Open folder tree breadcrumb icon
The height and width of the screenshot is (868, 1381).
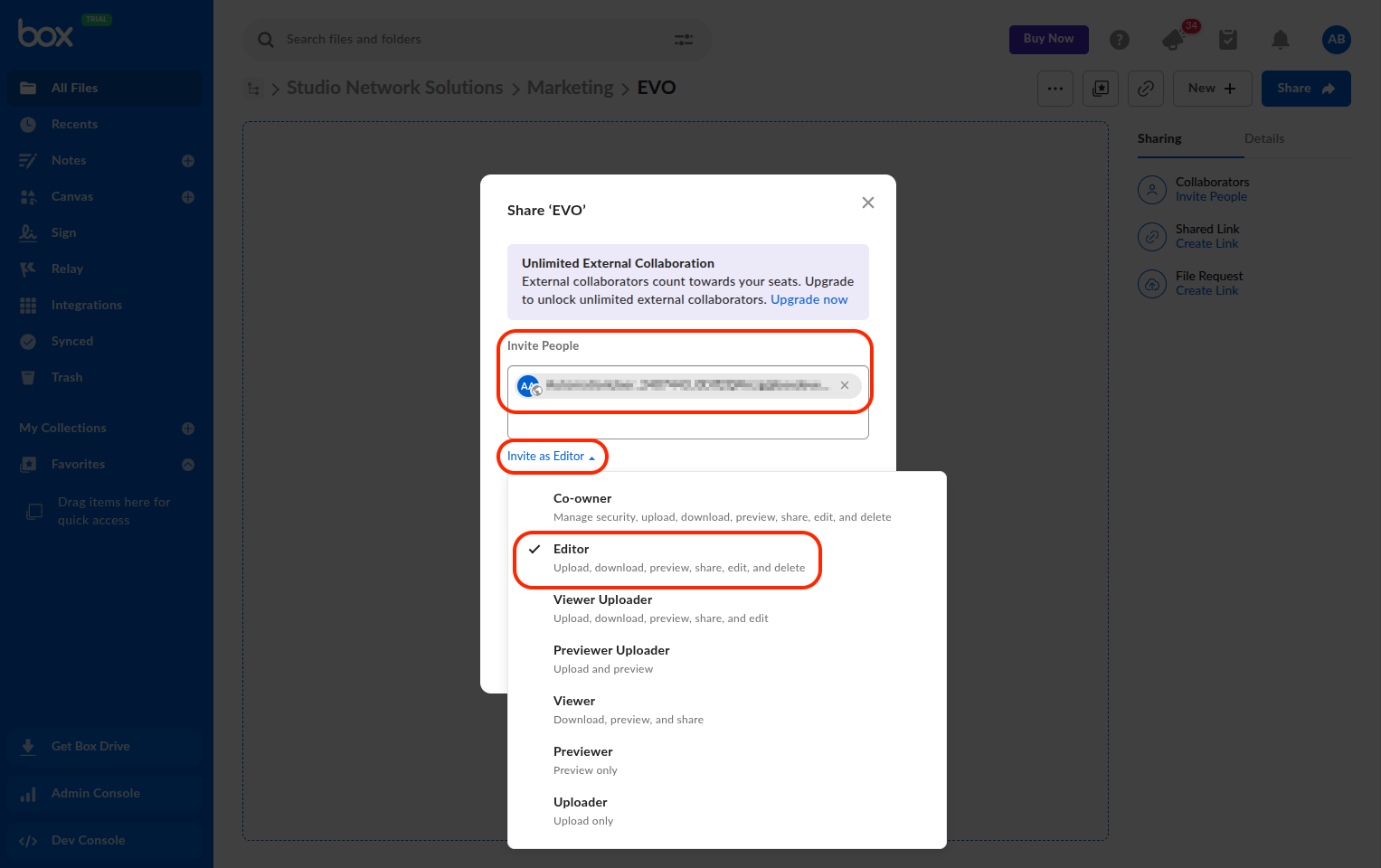pyautogui.click(x=253, y=89)
